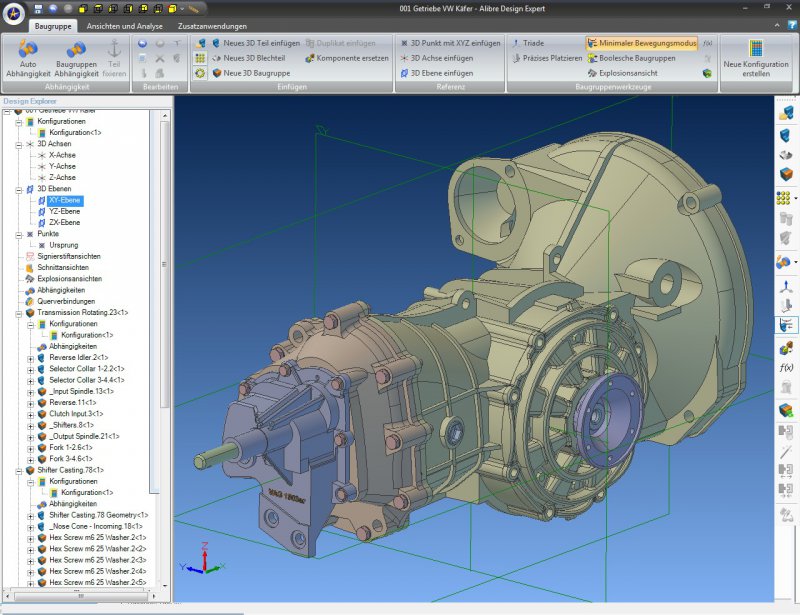Screen dimensions: 800x615
Task: Select Y-Achse in Design Explorer
Action: tap(62, 166)
